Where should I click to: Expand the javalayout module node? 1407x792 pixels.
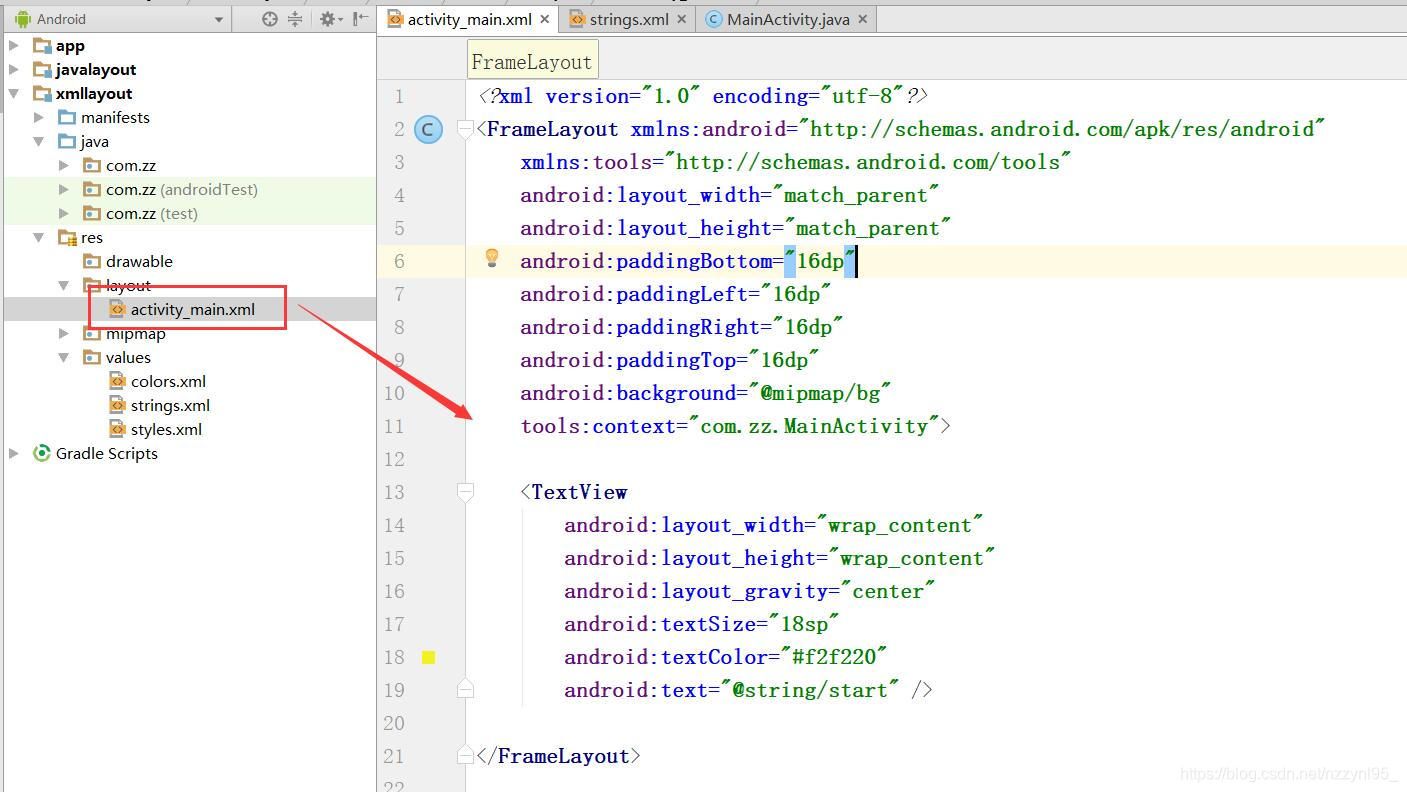14,69
